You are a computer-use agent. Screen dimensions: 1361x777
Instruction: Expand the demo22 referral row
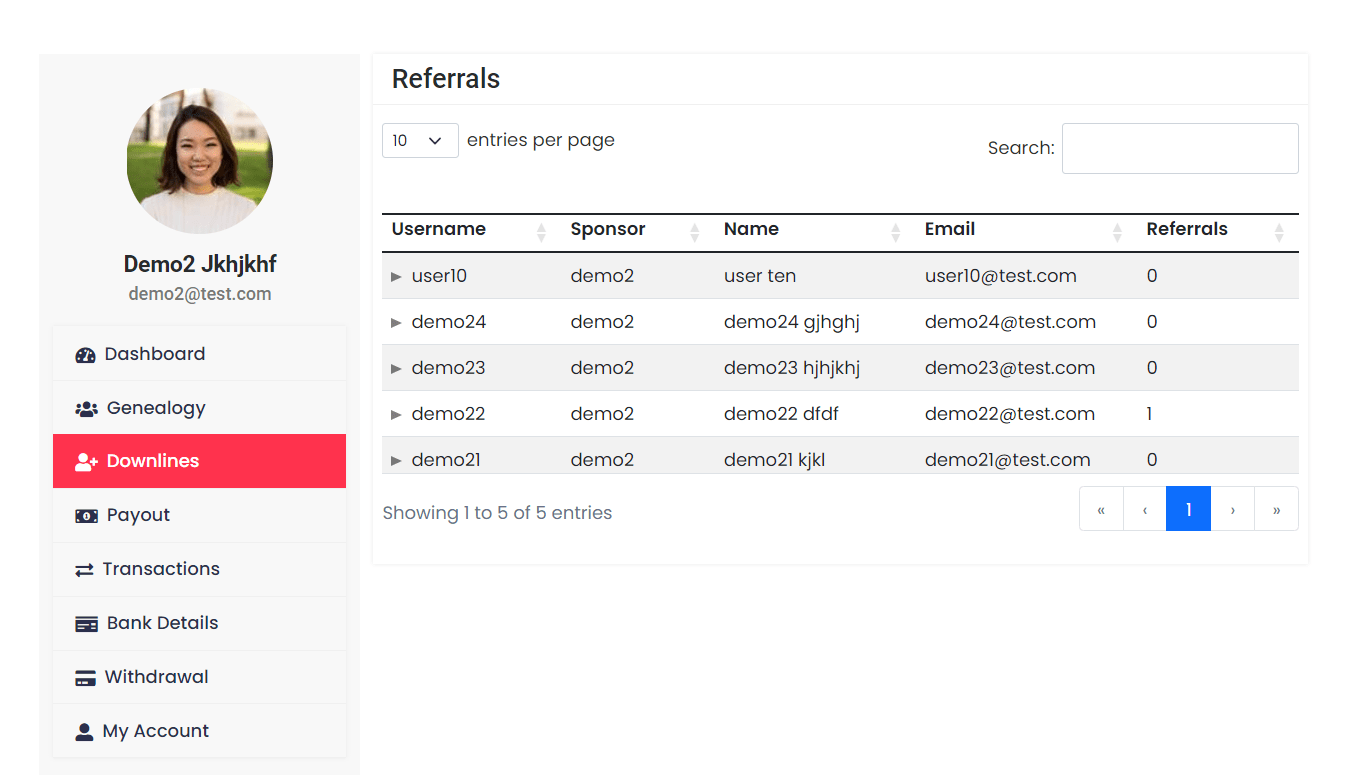(x=397, y=414)
